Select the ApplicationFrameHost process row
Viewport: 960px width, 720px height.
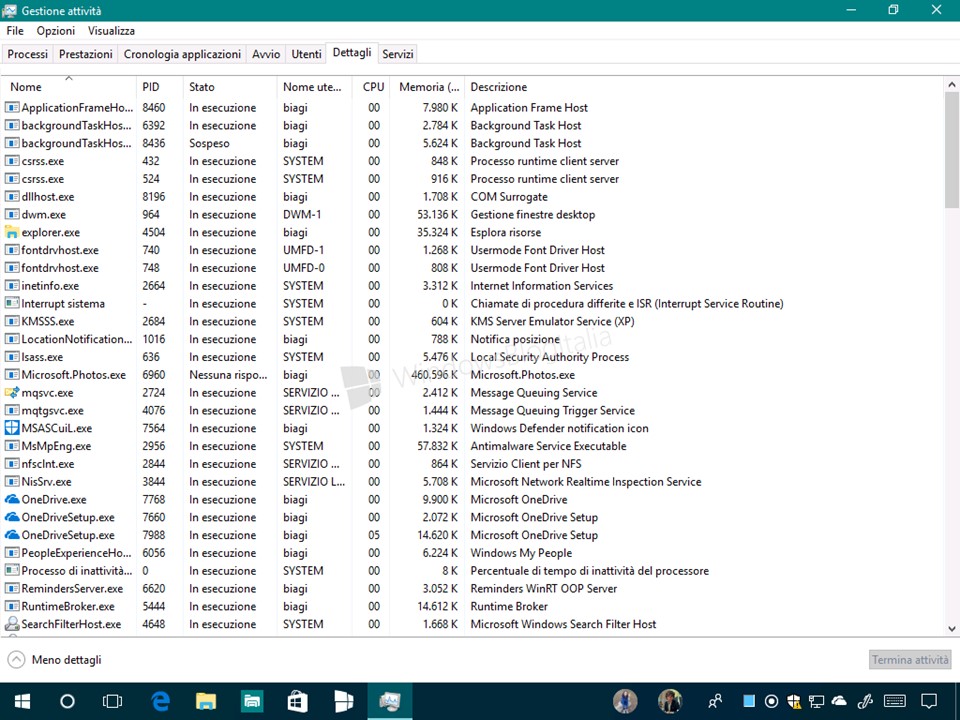pos(472,108)
